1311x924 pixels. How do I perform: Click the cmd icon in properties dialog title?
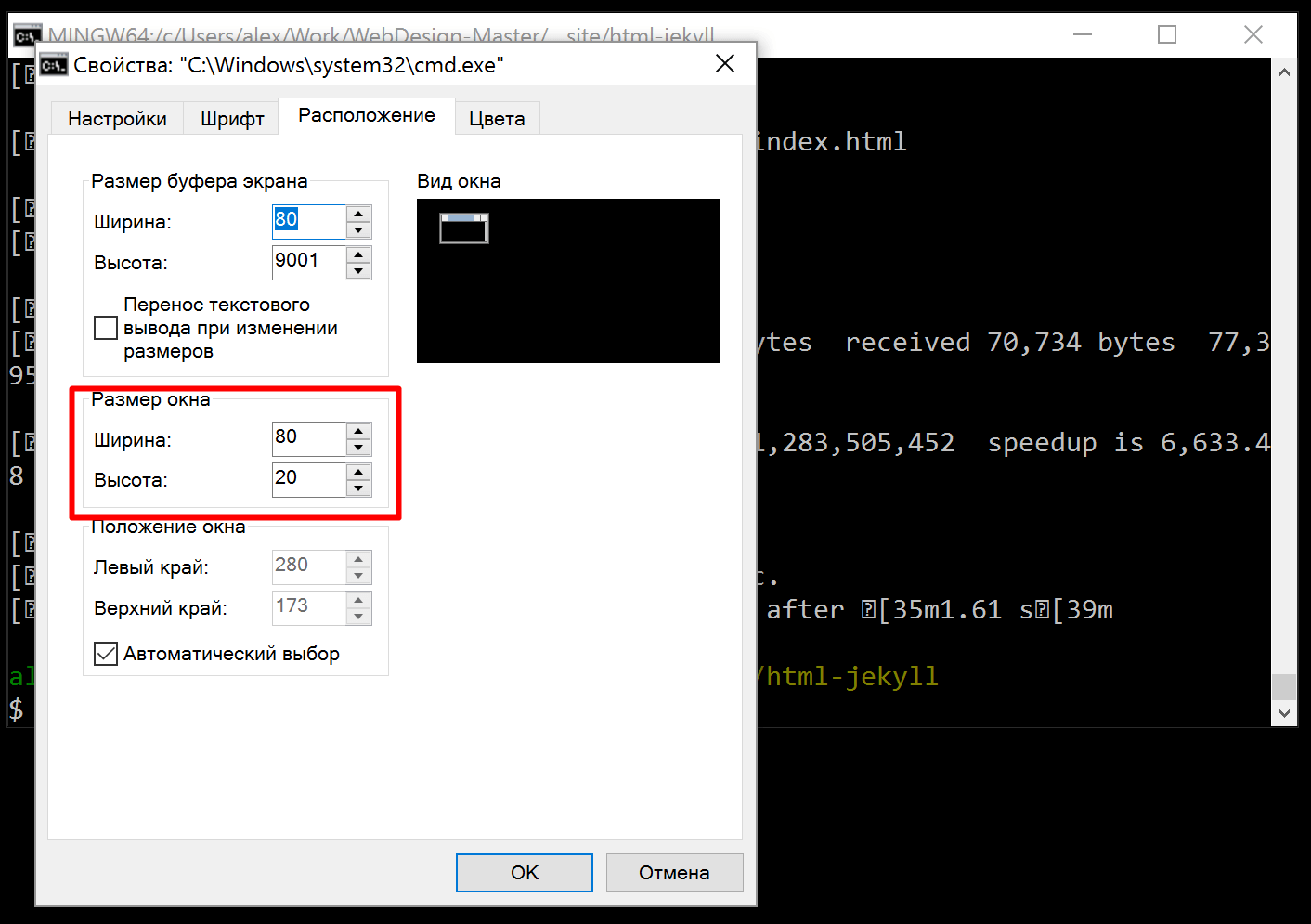(x=54, y=64)
